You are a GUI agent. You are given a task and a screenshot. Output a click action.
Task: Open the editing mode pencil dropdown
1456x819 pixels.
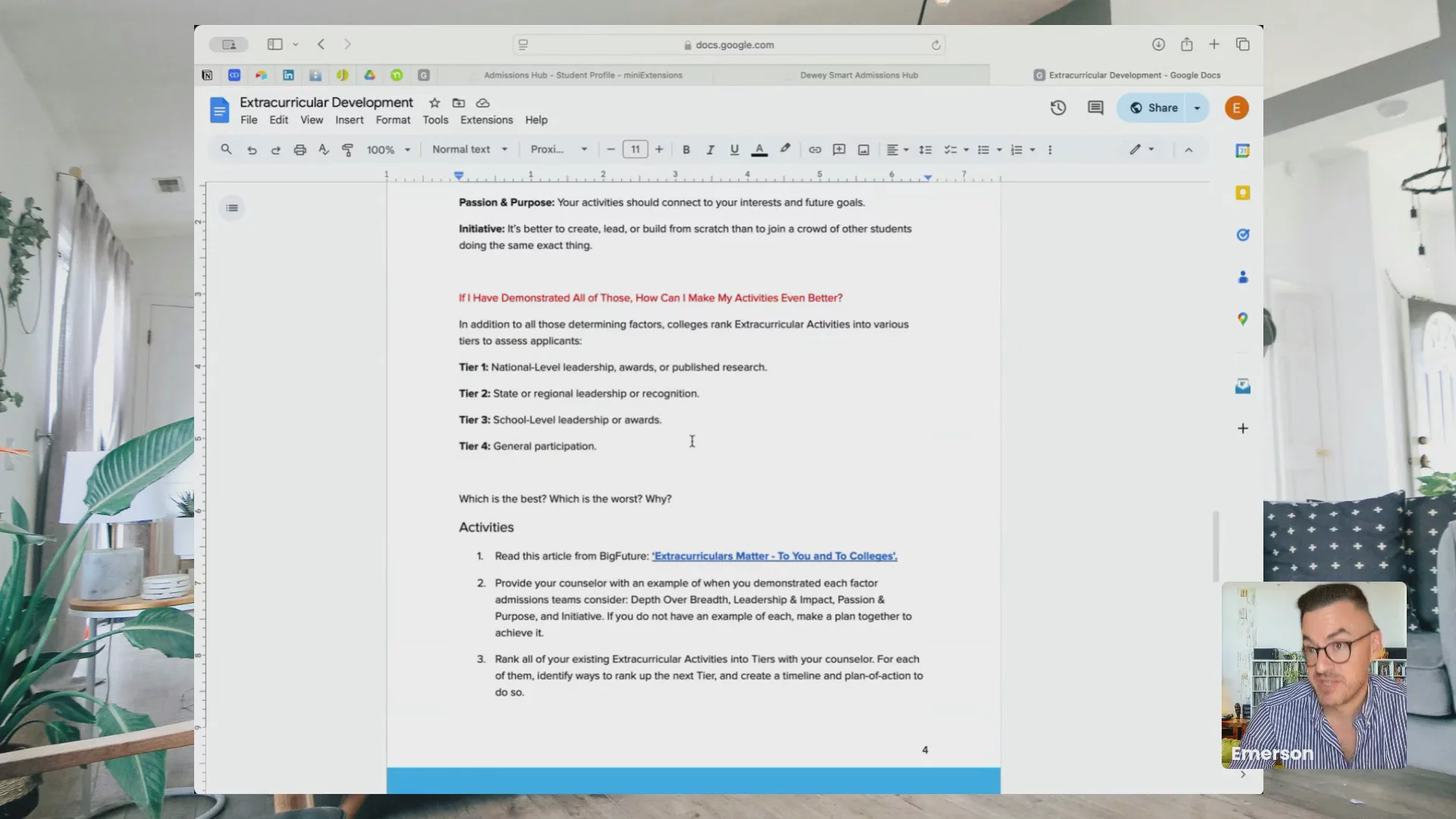click(1141, 149)
